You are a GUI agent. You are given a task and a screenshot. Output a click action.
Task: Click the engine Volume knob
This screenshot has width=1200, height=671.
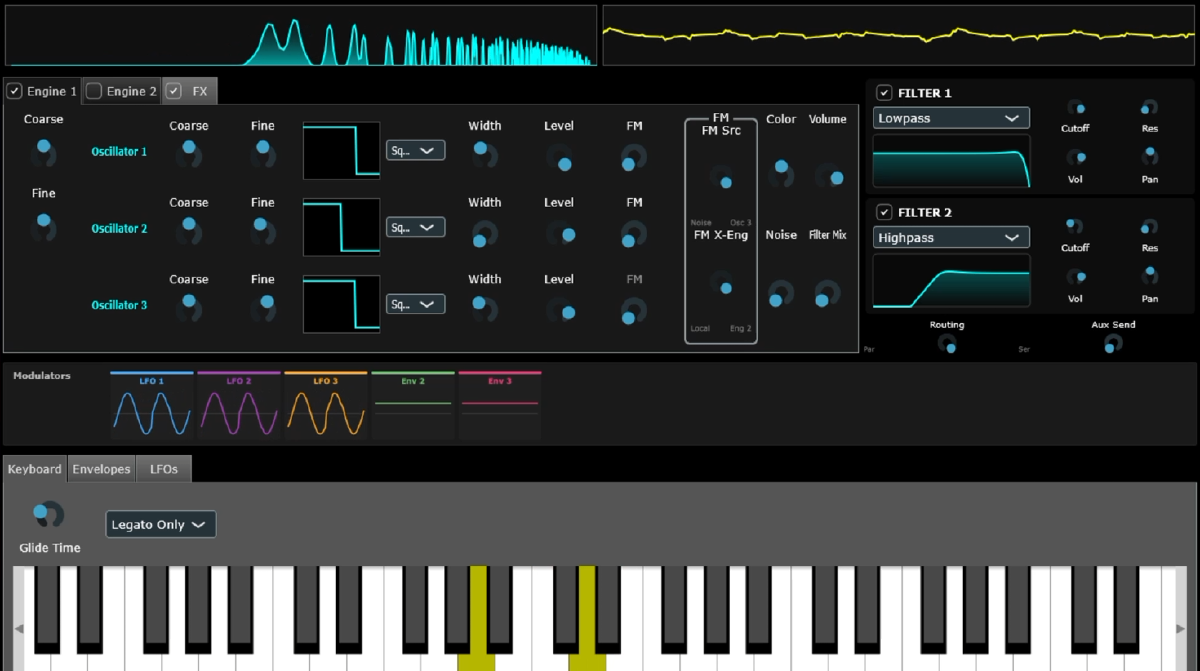(x=828, y=176)
